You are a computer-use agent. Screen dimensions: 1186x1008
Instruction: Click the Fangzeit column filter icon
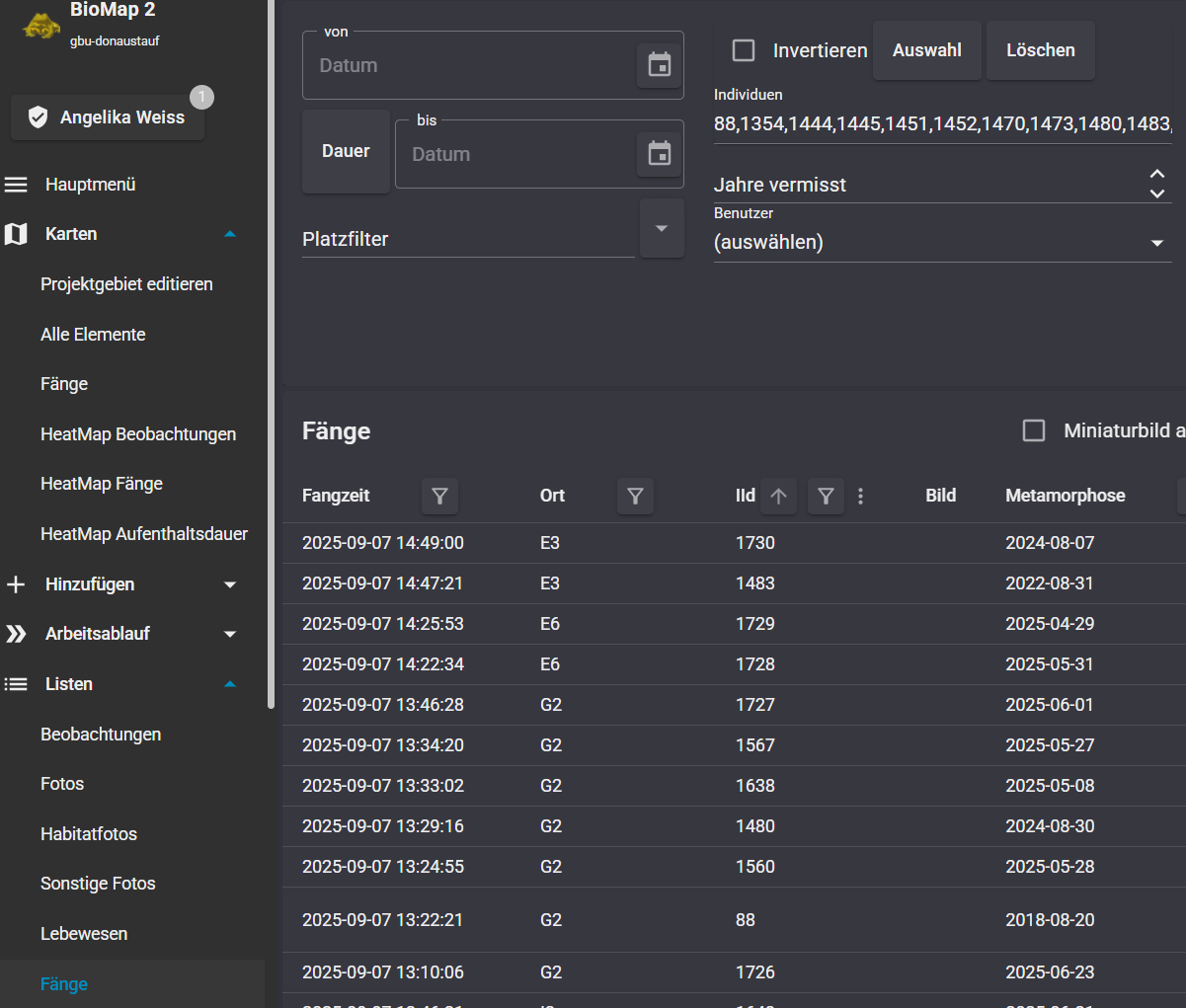tap(439, 496)
